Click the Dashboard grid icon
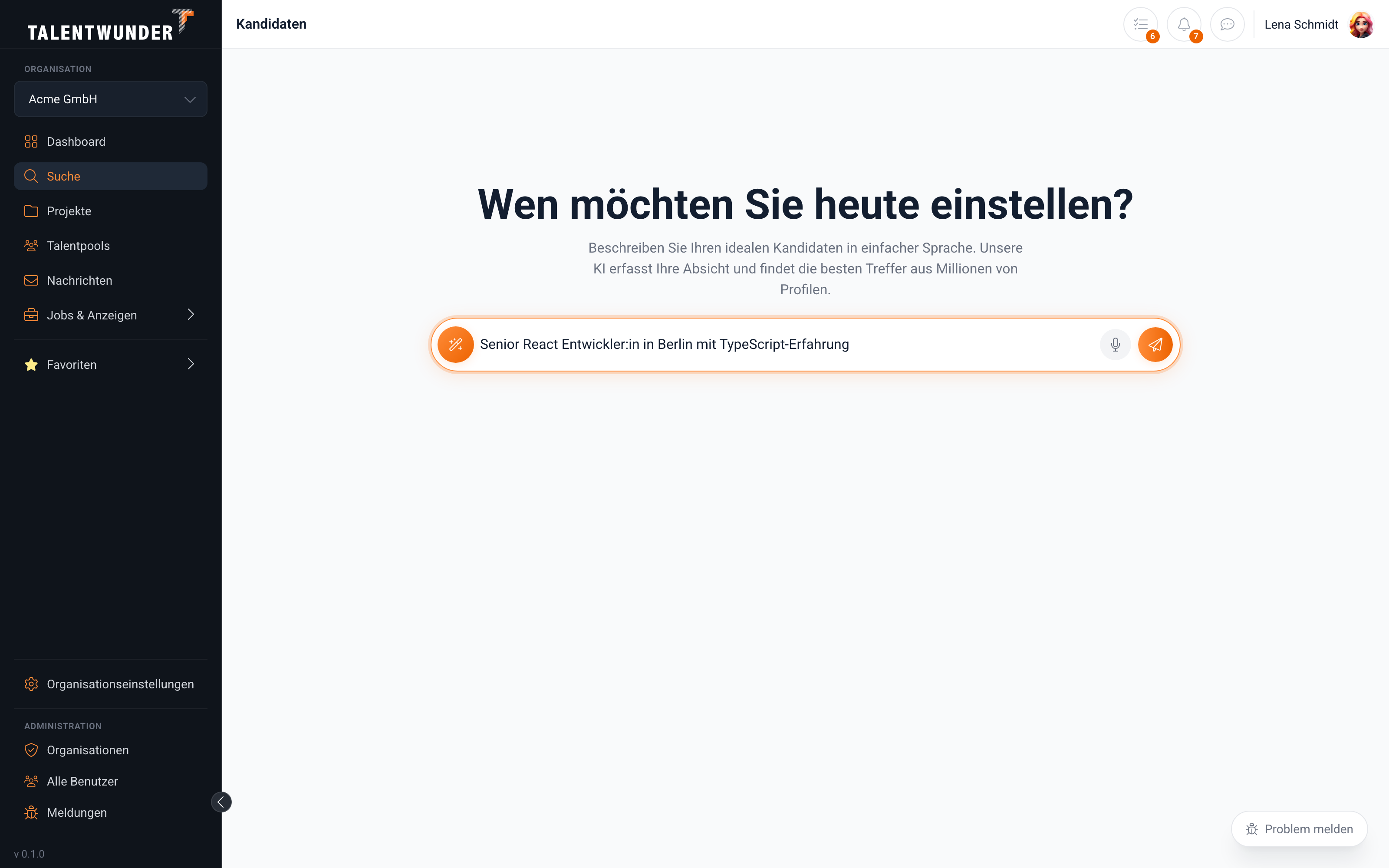Screen dimensions: 1389x868 [x=31, y=141]
